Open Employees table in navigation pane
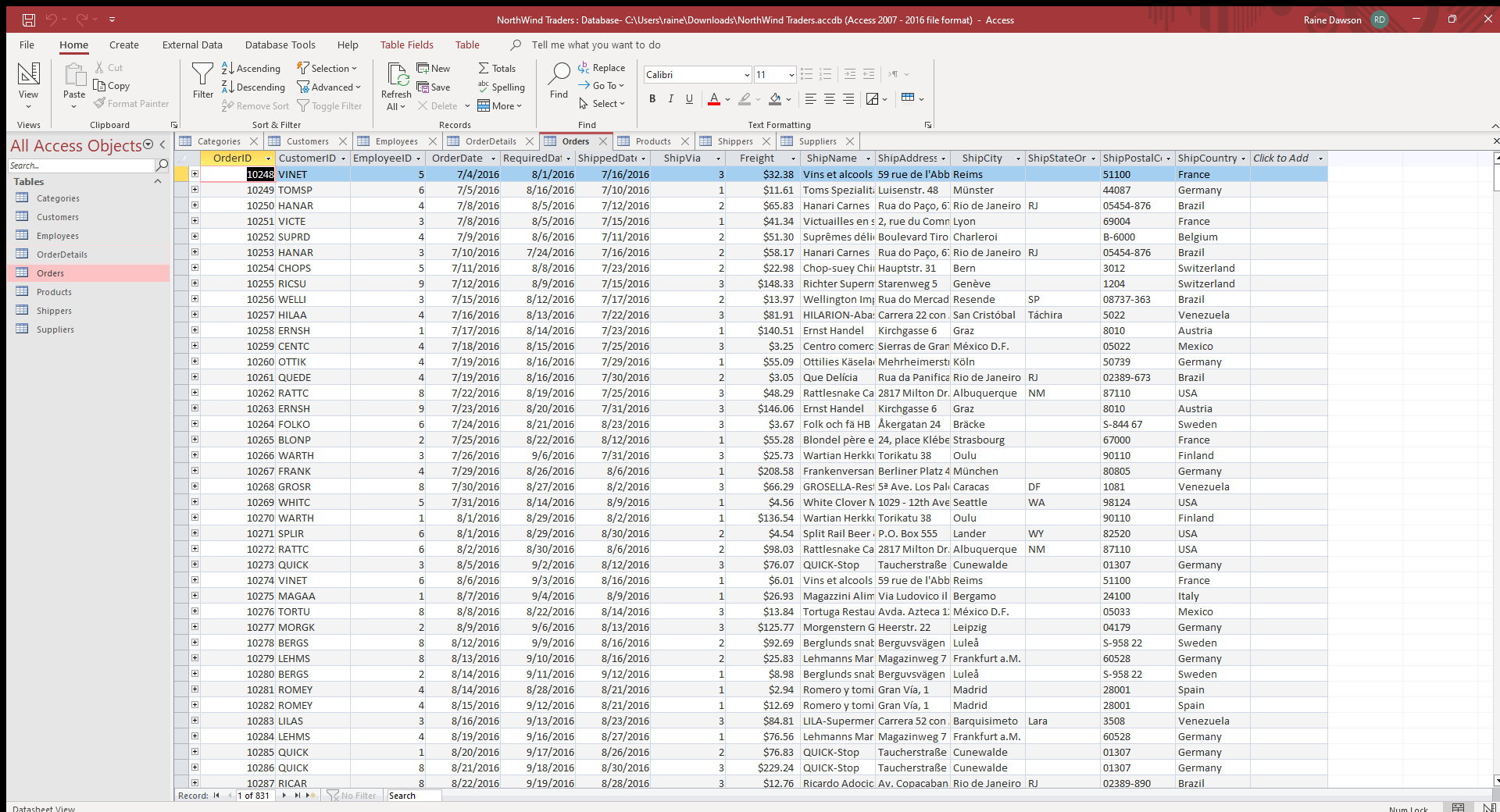Screen dimensions: 1500x812 tap(57, 236)
